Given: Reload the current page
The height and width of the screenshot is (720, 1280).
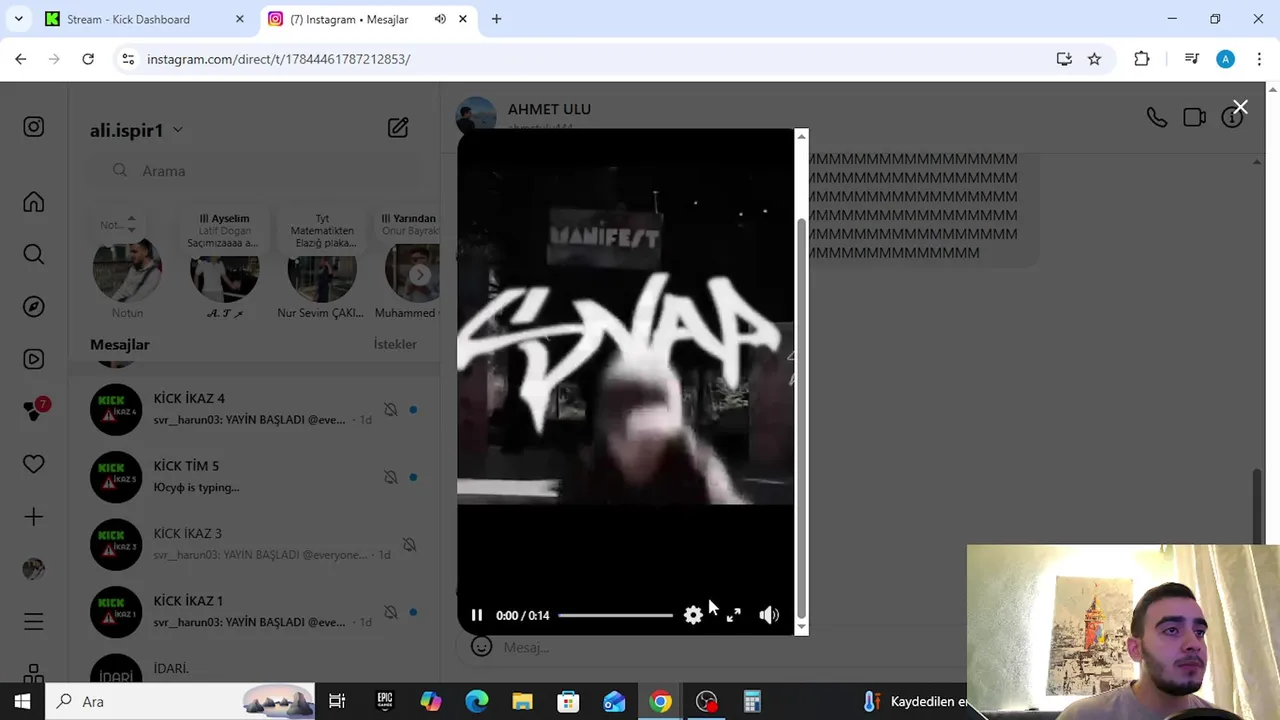Looking at the screenshot, I should pyautogui.click(x=88, y=59).
